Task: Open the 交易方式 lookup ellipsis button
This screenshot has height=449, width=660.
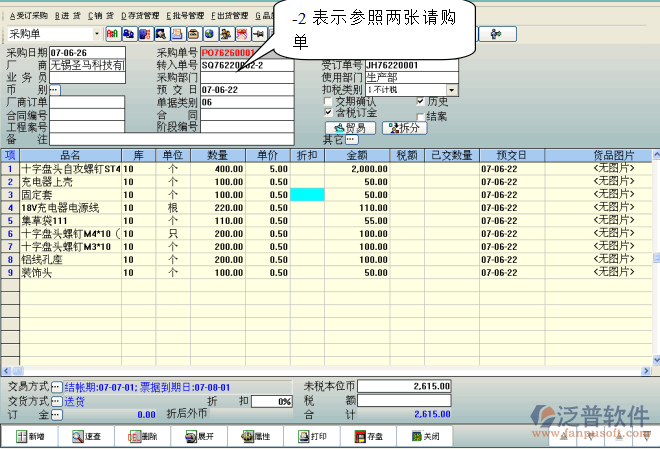Action: [57, 386]
